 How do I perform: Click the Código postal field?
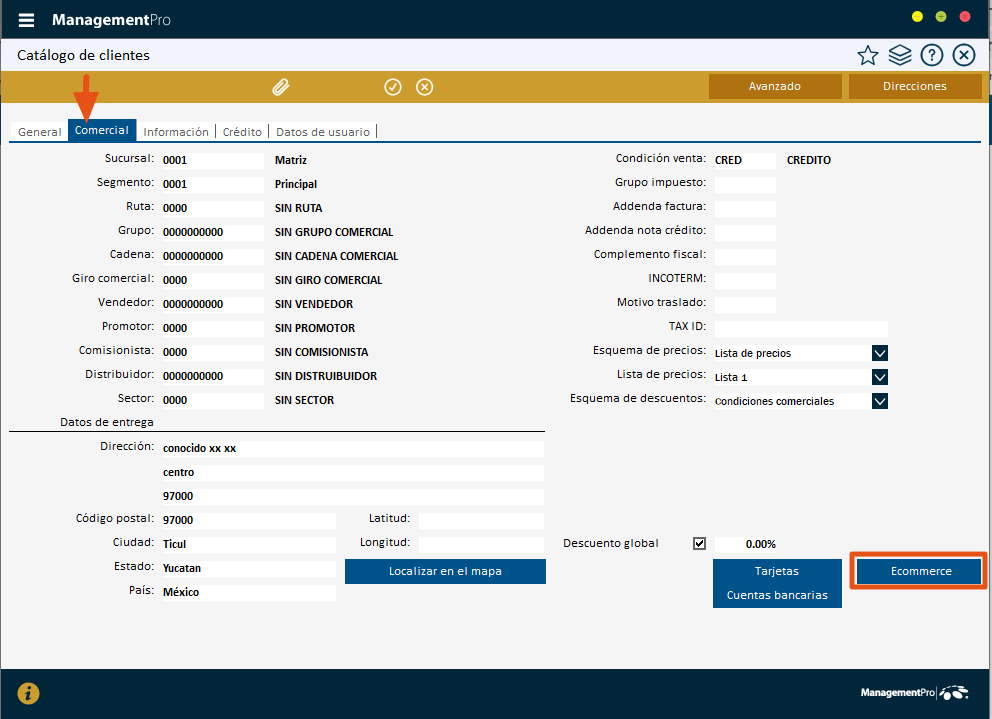[249, 520]
